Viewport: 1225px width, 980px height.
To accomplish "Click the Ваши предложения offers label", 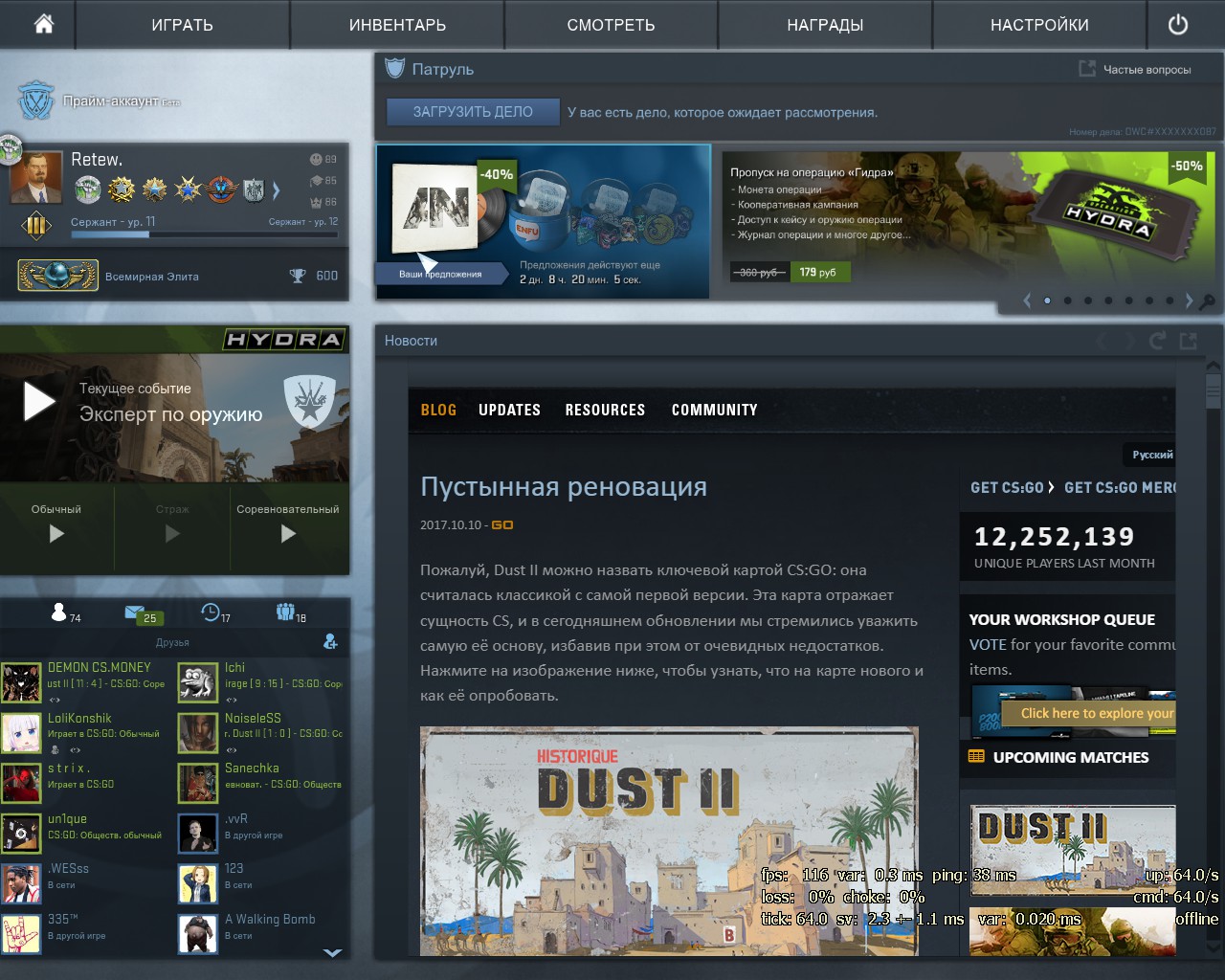I will click(x=440, y=274).
